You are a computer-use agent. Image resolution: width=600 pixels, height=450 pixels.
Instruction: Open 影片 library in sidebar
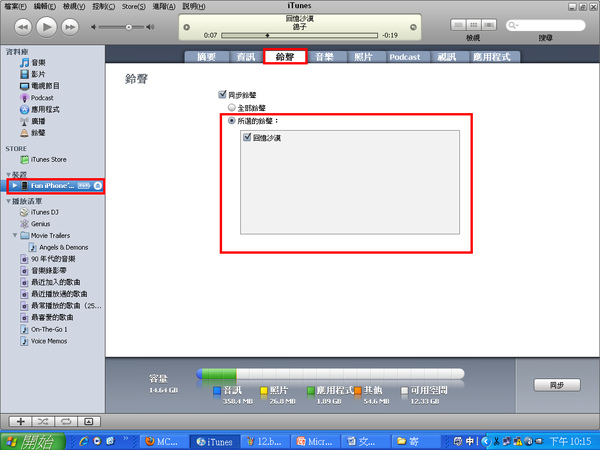point(38,74)
